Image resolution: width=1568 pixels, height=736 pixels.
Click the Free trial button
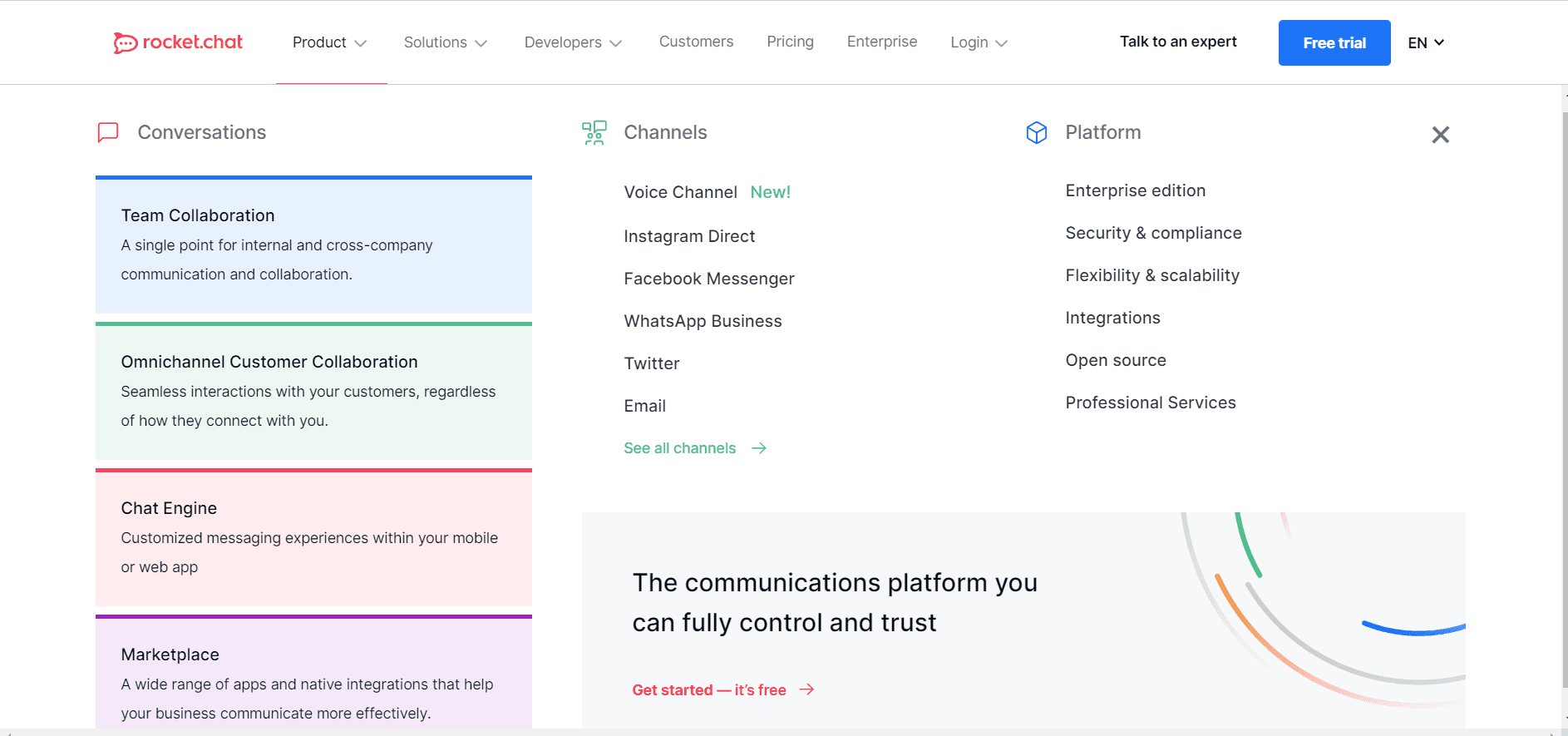coord(1334,42)
